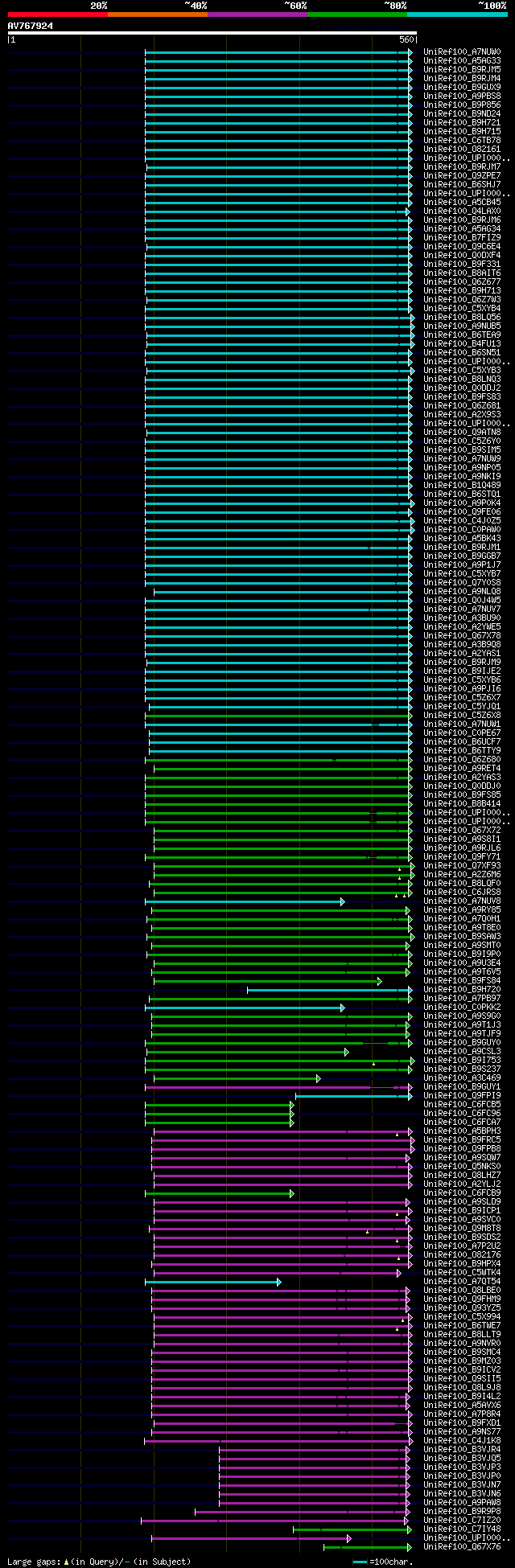Open hit UniRef100_C6TB78
515x1568 pixels.
point(462,140)
